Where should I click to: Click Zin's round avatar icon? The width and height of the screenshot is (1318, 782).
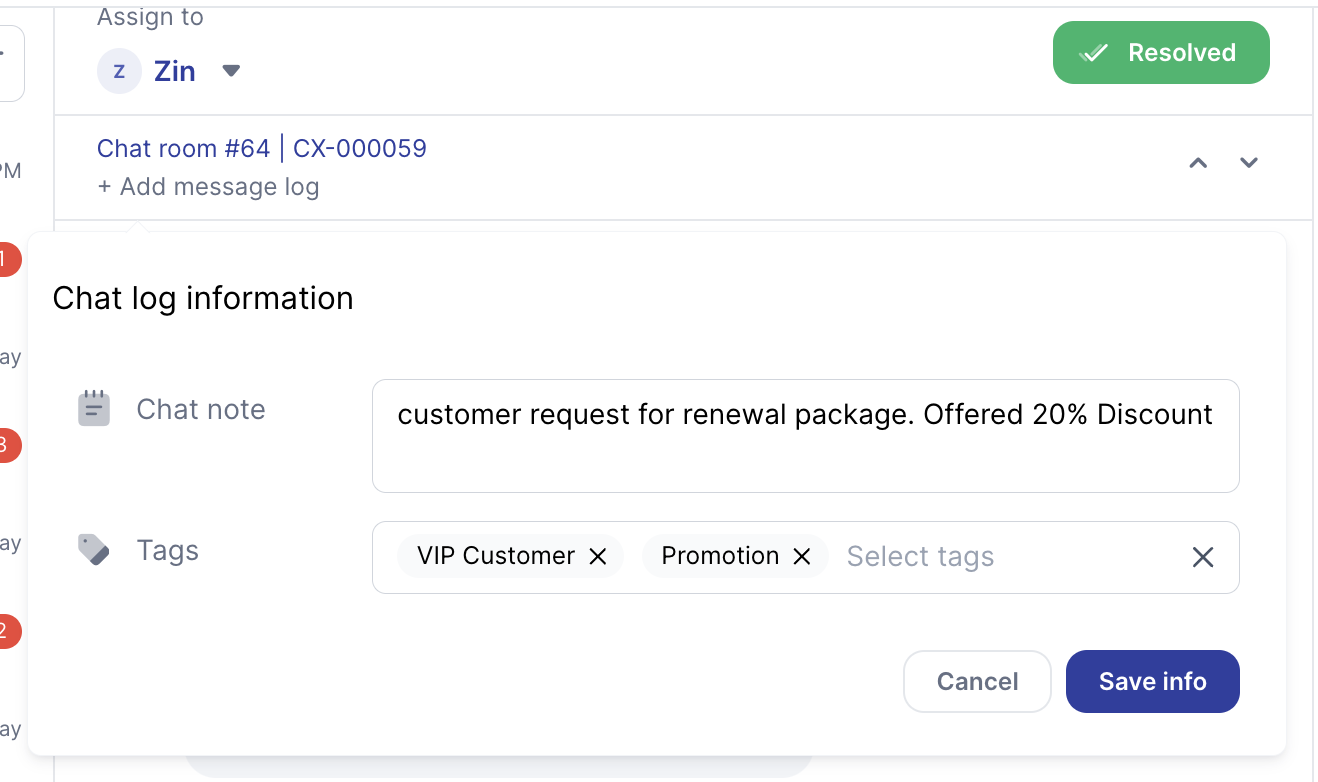(119, 71)
